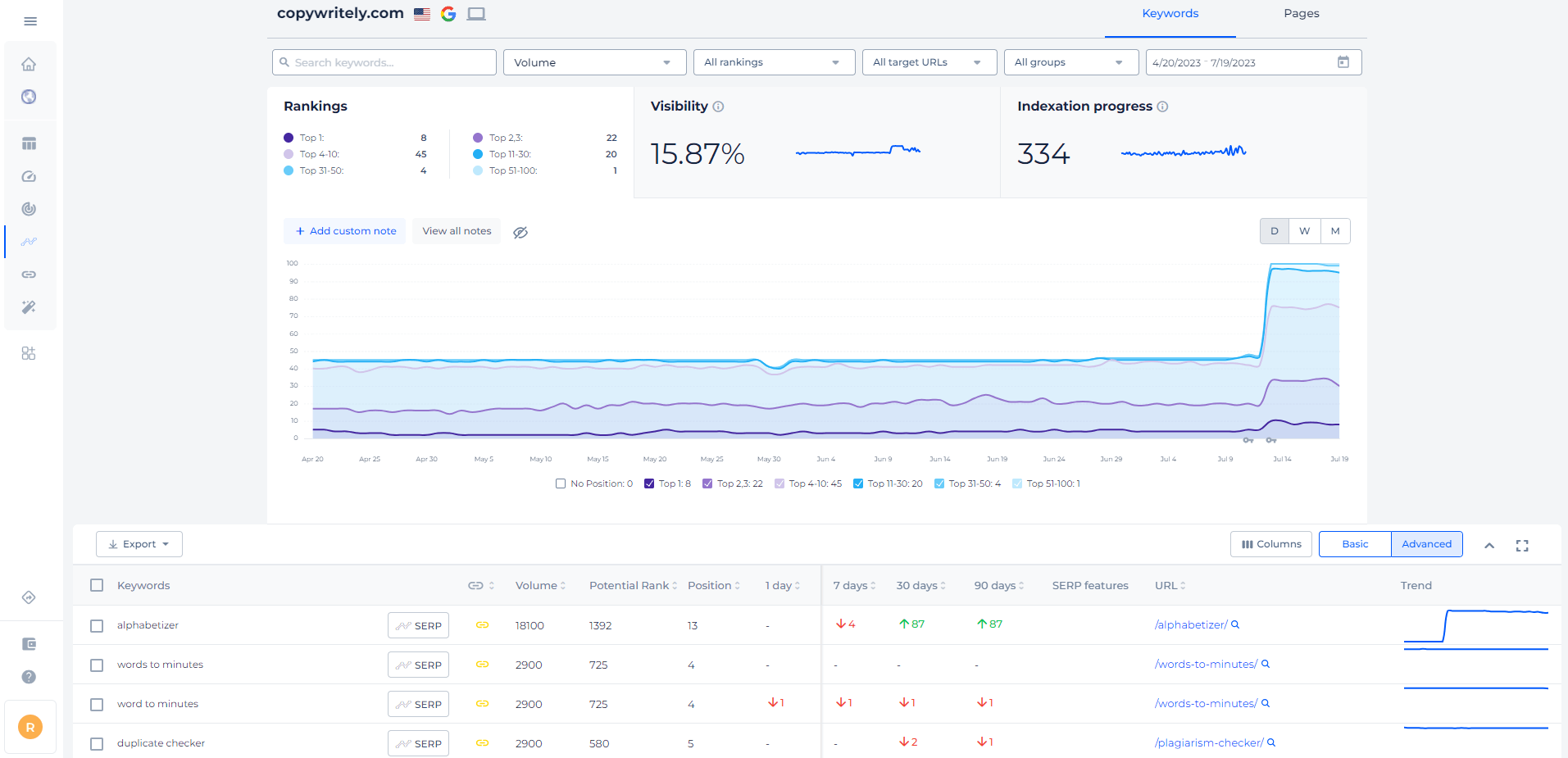Sort by Potential Rank column

click(633, 585)
